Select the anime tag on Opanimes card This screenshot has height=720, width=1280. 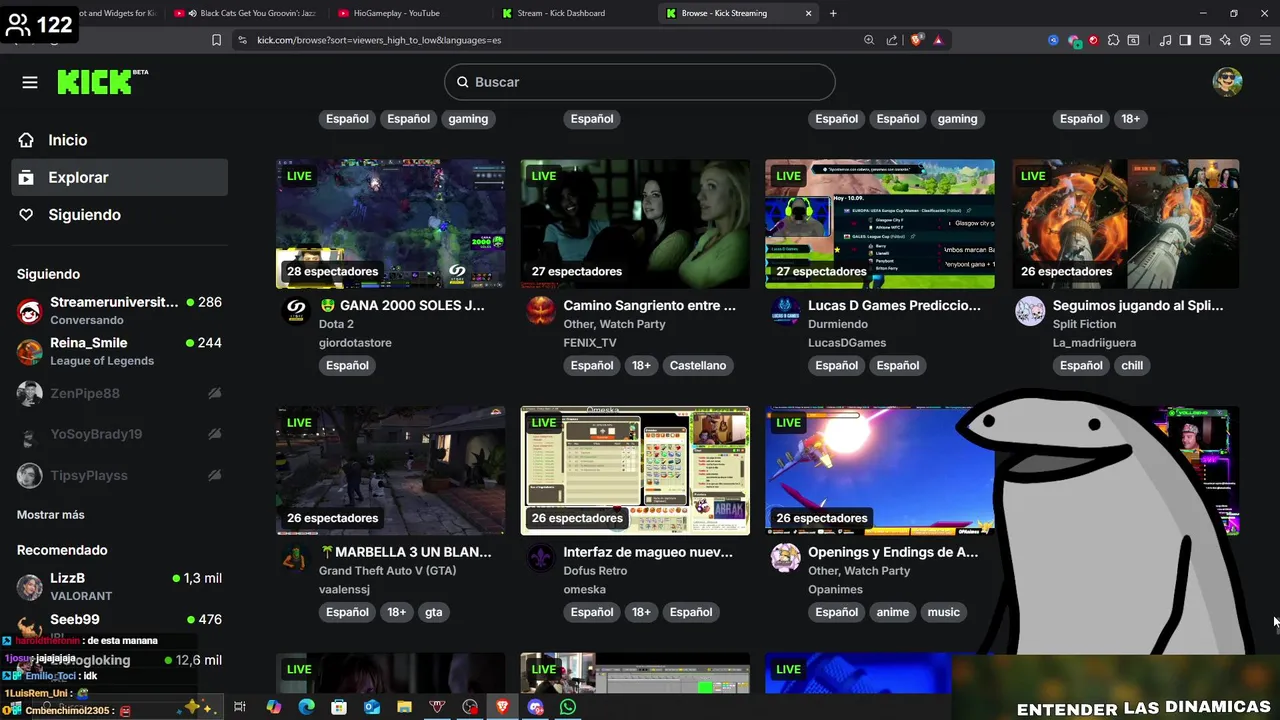[893, 612]
